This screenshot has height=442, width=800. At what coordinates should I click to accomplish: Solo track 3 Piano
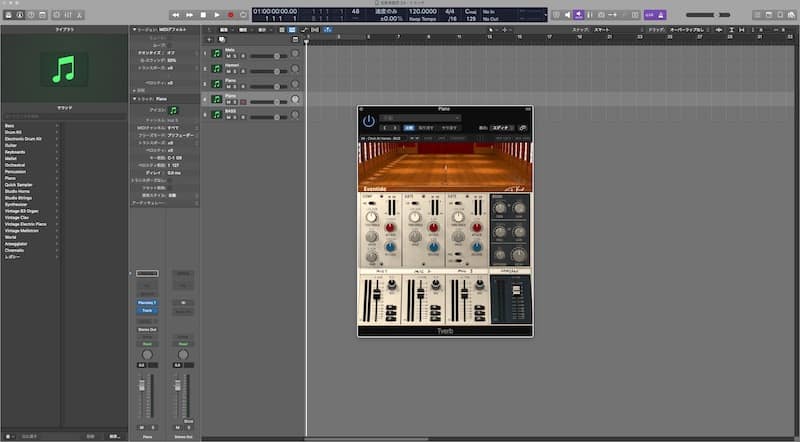(x=235, y=86)
